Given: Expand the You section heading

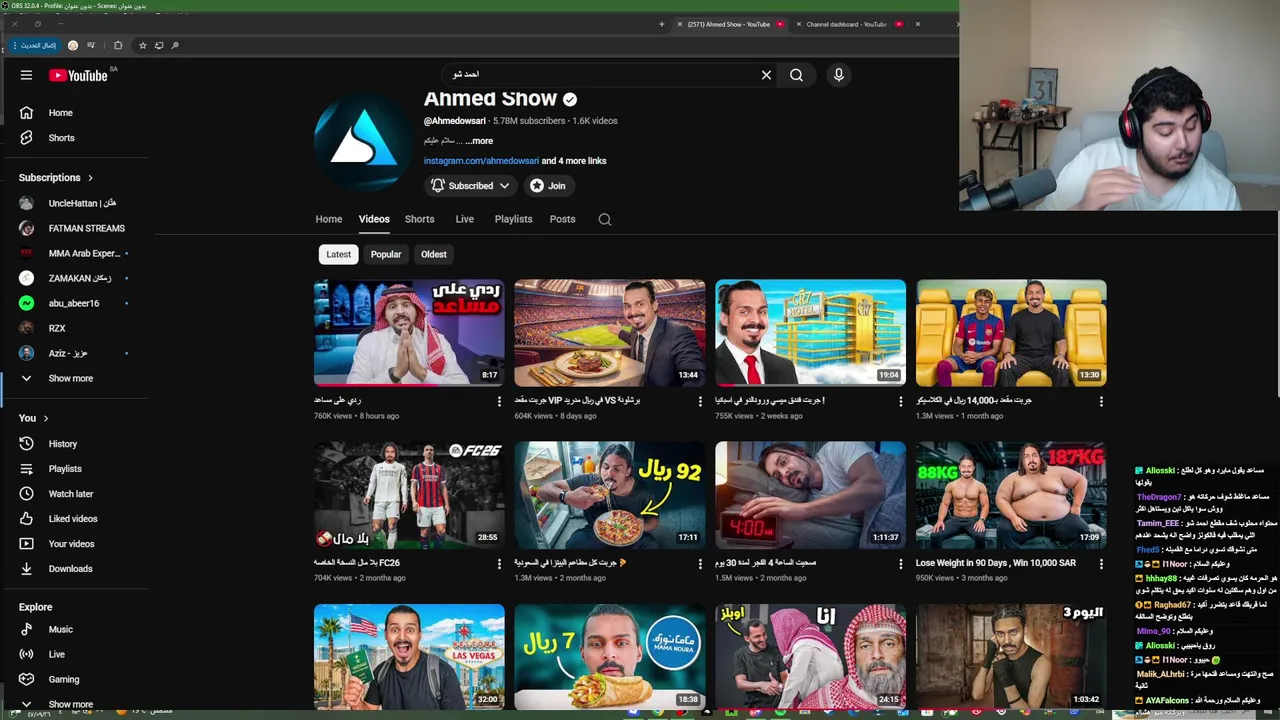Looking at the screenshot, I should click(33, 418).
